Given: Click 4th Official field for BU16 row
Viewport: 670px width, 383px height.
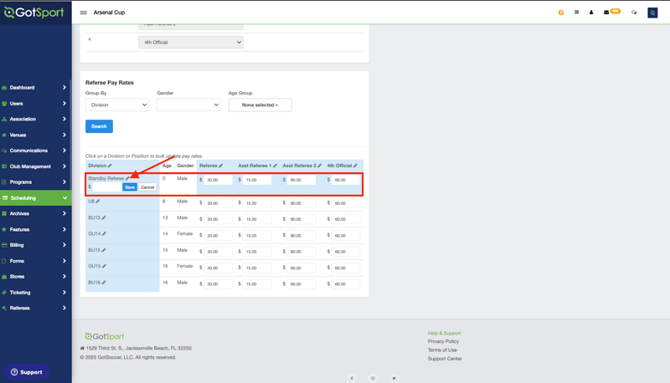Looking at the screenshot, I should pos(346,284).
